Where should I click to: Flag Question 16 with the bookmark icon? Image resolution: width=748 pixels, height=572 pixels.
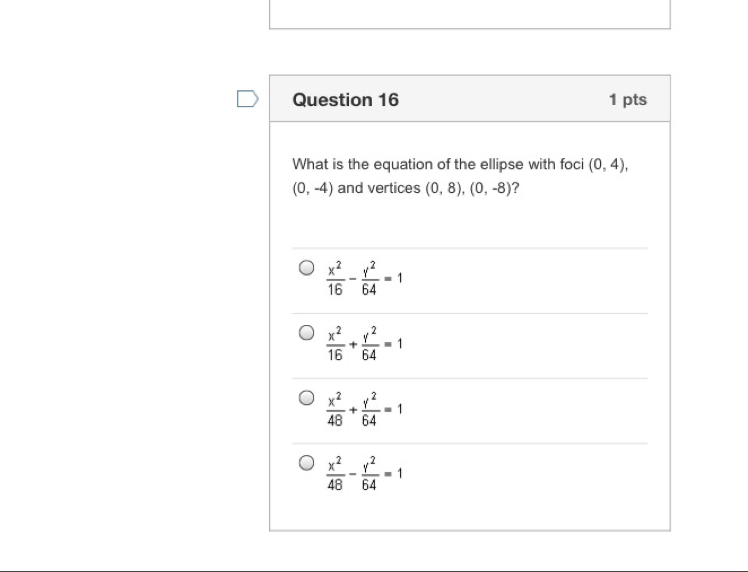pyautogui.click(x=247, y=99)
